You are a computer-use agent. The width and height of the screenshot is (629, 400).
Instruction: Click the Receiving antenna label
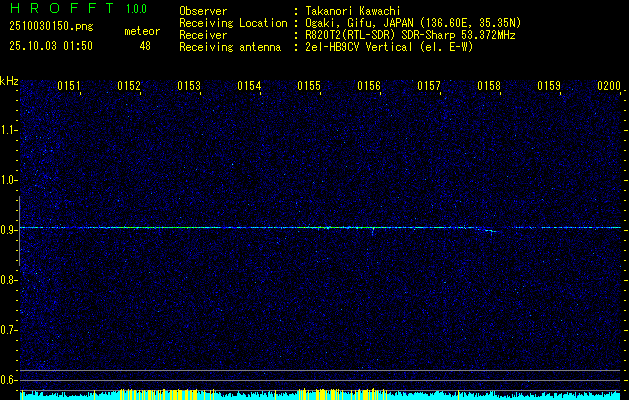(x=230, y=47)
